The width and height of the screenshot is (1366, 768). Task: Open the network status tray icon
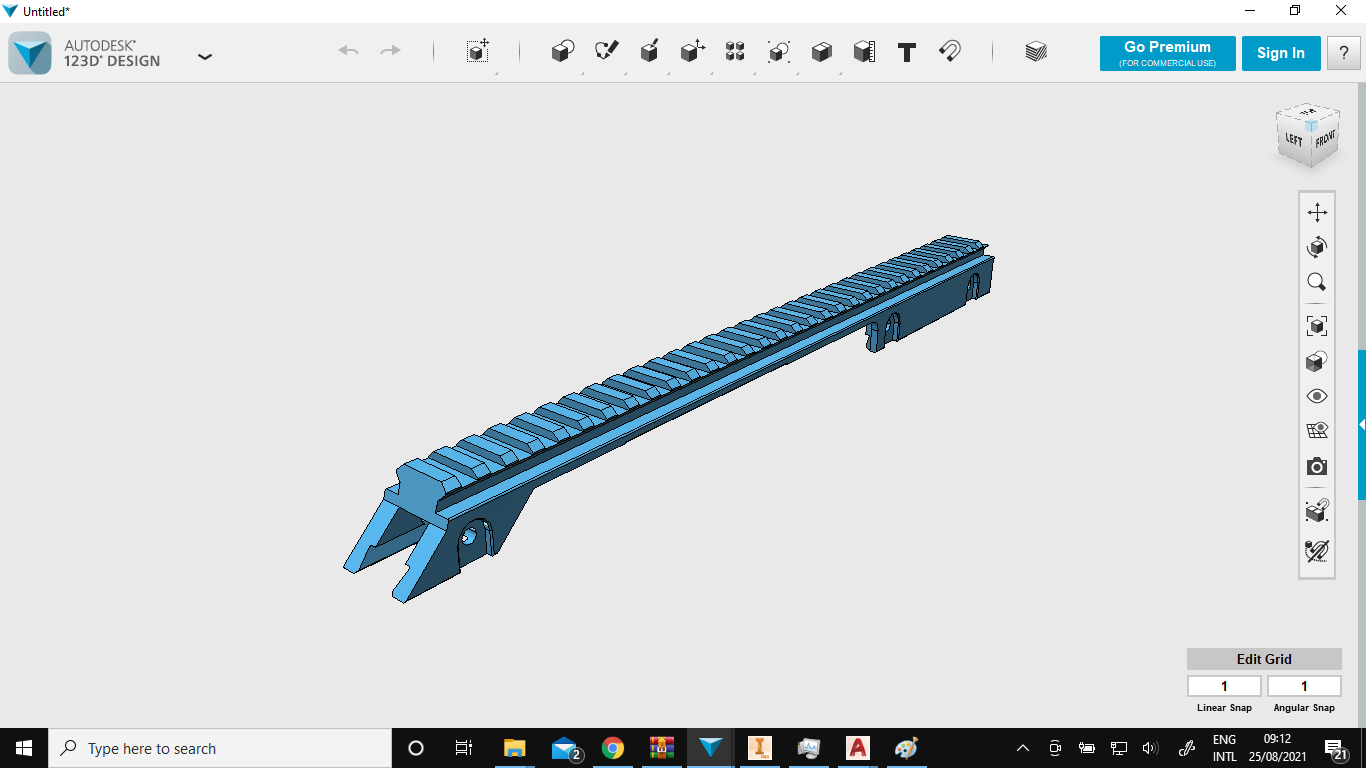[1119, 748]
